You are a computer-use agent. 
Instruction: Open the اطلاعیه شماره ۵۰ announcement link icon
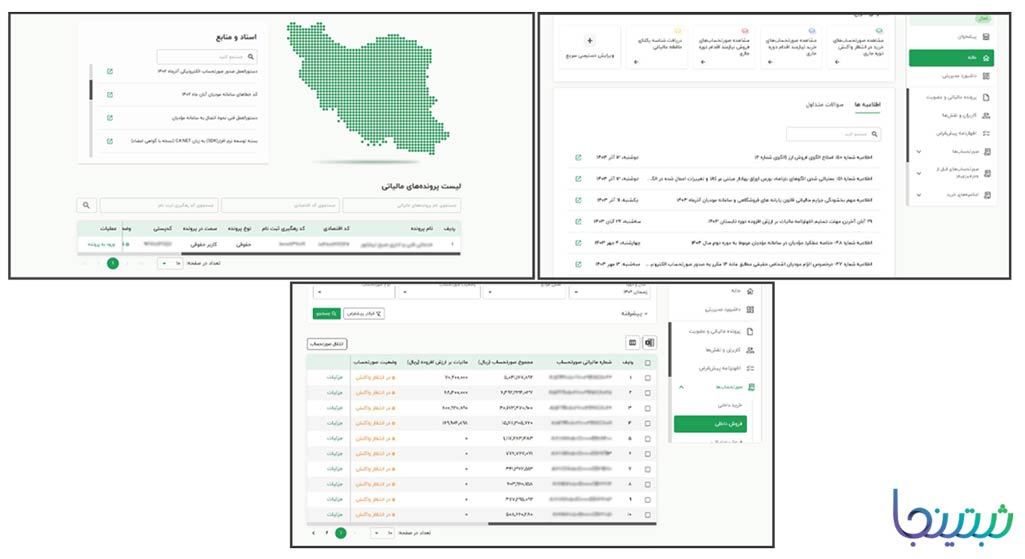(578, 158)
